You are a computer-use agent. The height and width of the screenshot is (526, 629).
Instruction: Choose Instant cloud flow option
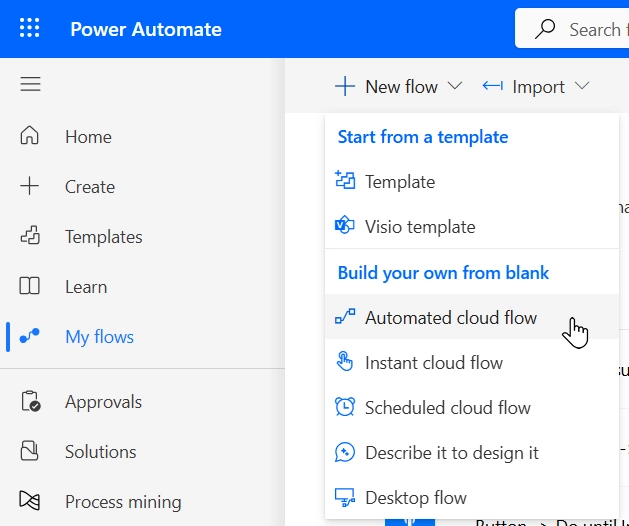(x=433, y=363)
